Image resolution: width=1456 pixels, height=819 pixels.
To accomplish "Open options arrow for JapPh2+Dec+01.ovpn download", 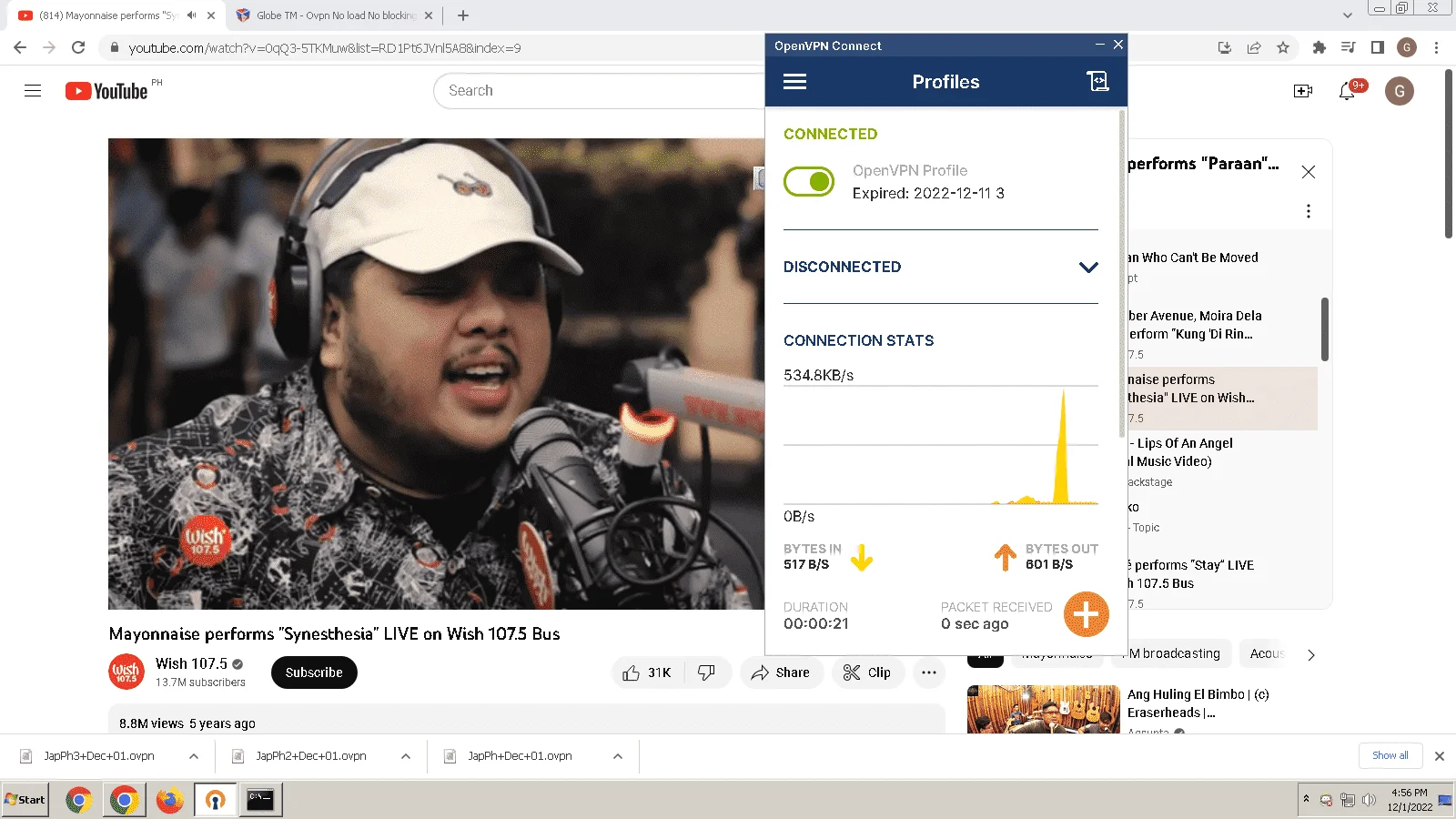I will tap(406, 756).
